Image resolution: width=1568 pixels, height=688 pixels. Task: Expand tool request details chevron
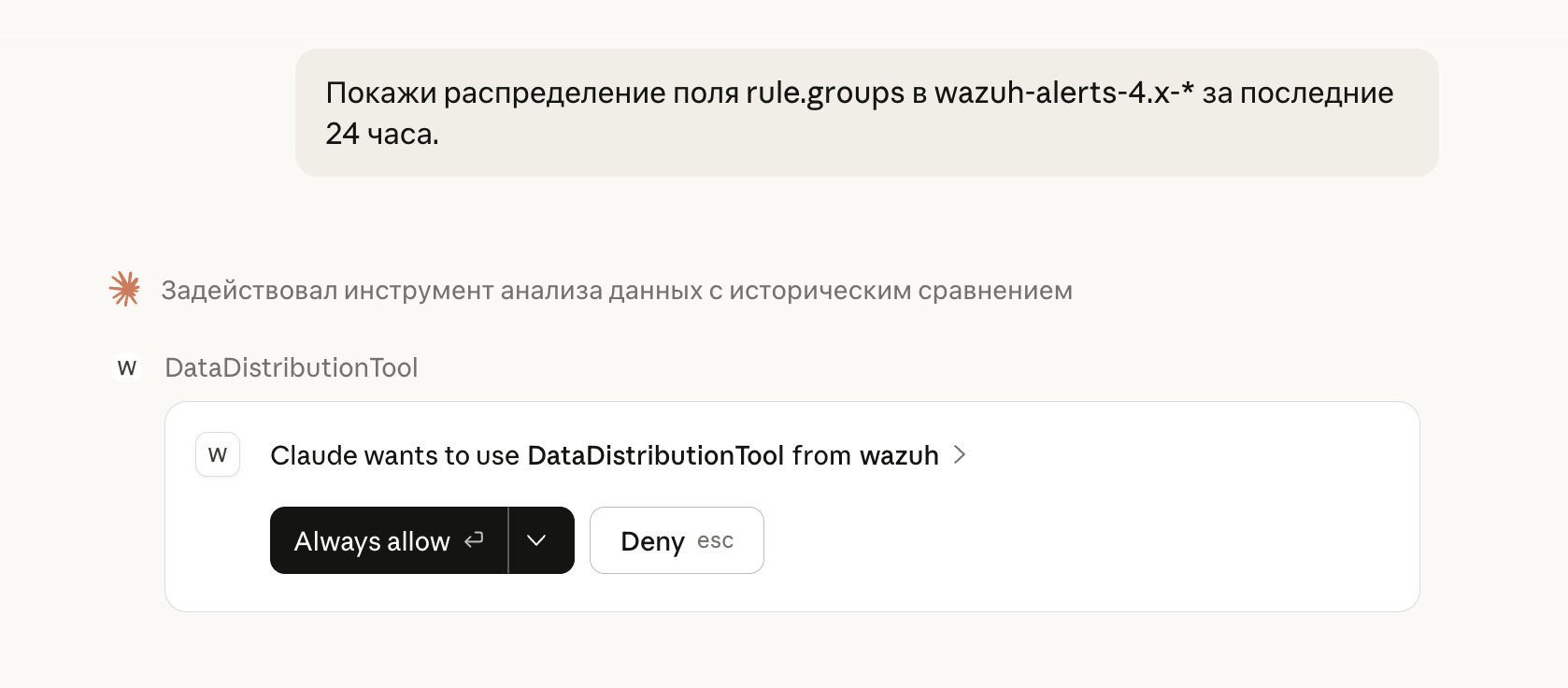959,455
